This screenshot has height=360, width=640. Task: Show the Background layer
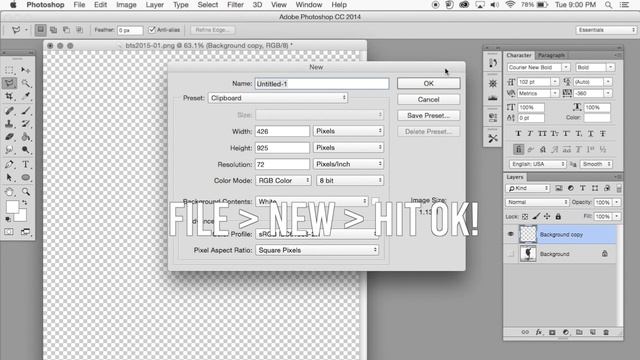(510, 254)
